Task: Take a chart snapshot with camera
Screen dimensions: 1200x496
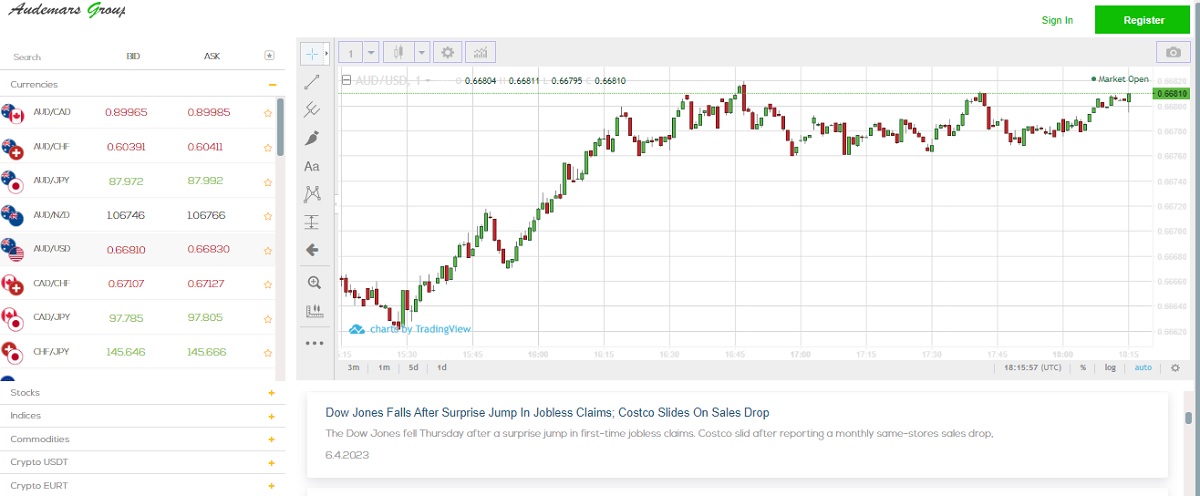Action: tap(1171, 52)
